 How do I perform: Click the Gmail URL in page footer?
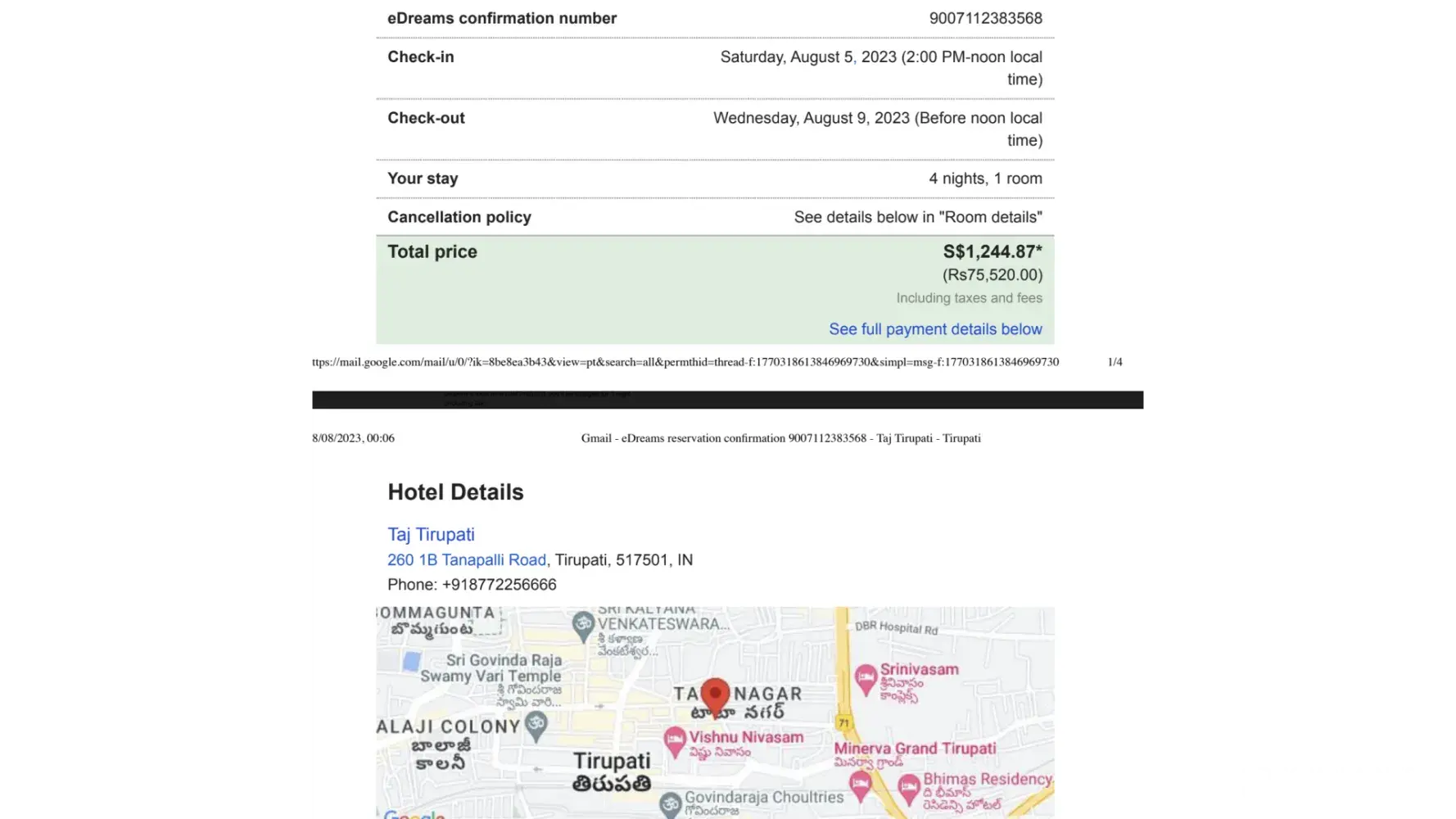[684, 362]
